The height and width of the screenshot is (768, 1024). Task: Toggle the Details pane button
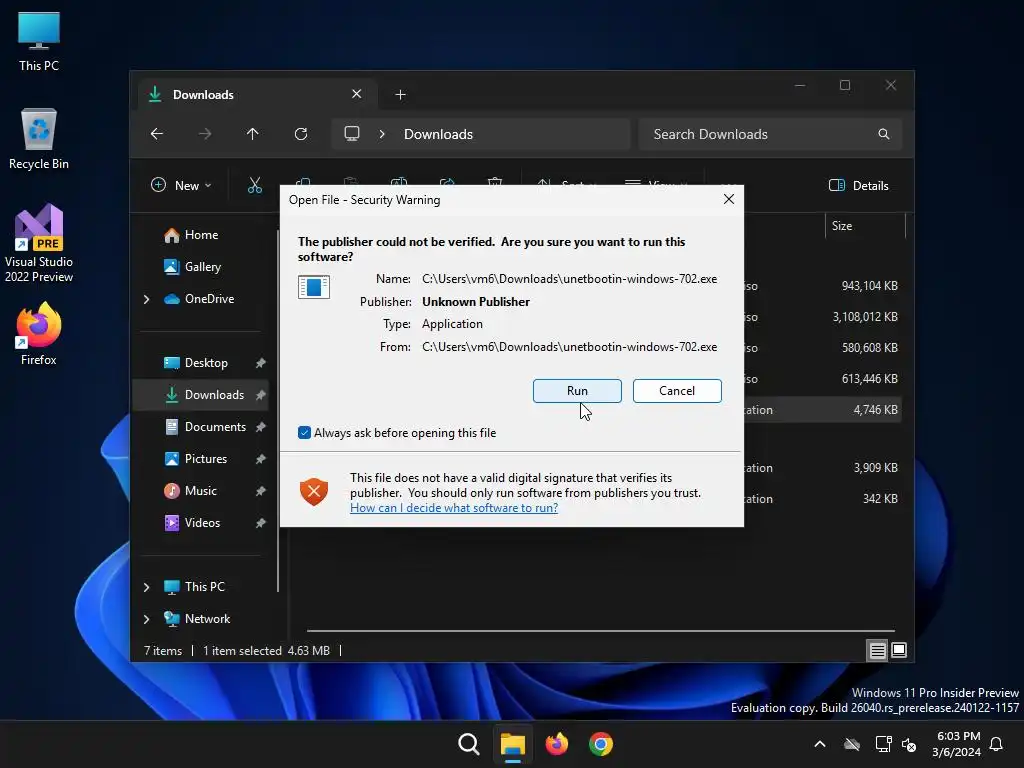click(x=858, y=185)
